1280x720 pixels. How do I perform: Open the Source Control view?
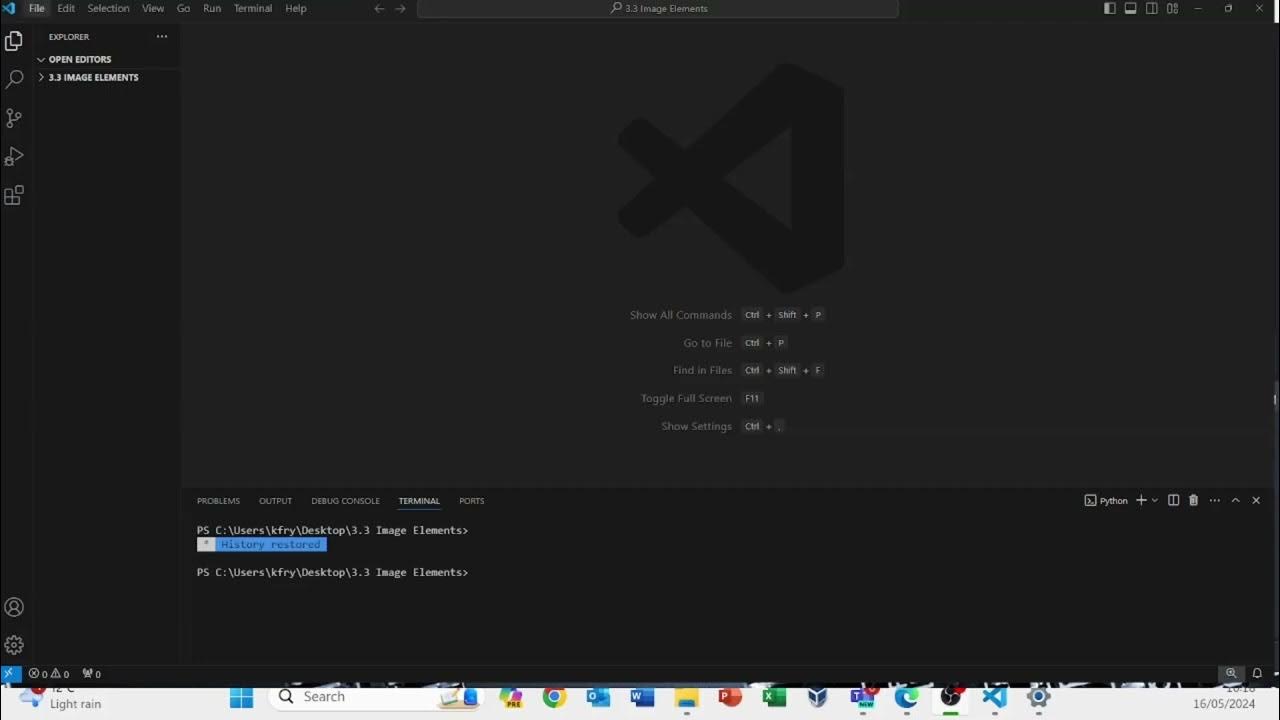click(x=14, y=118)
